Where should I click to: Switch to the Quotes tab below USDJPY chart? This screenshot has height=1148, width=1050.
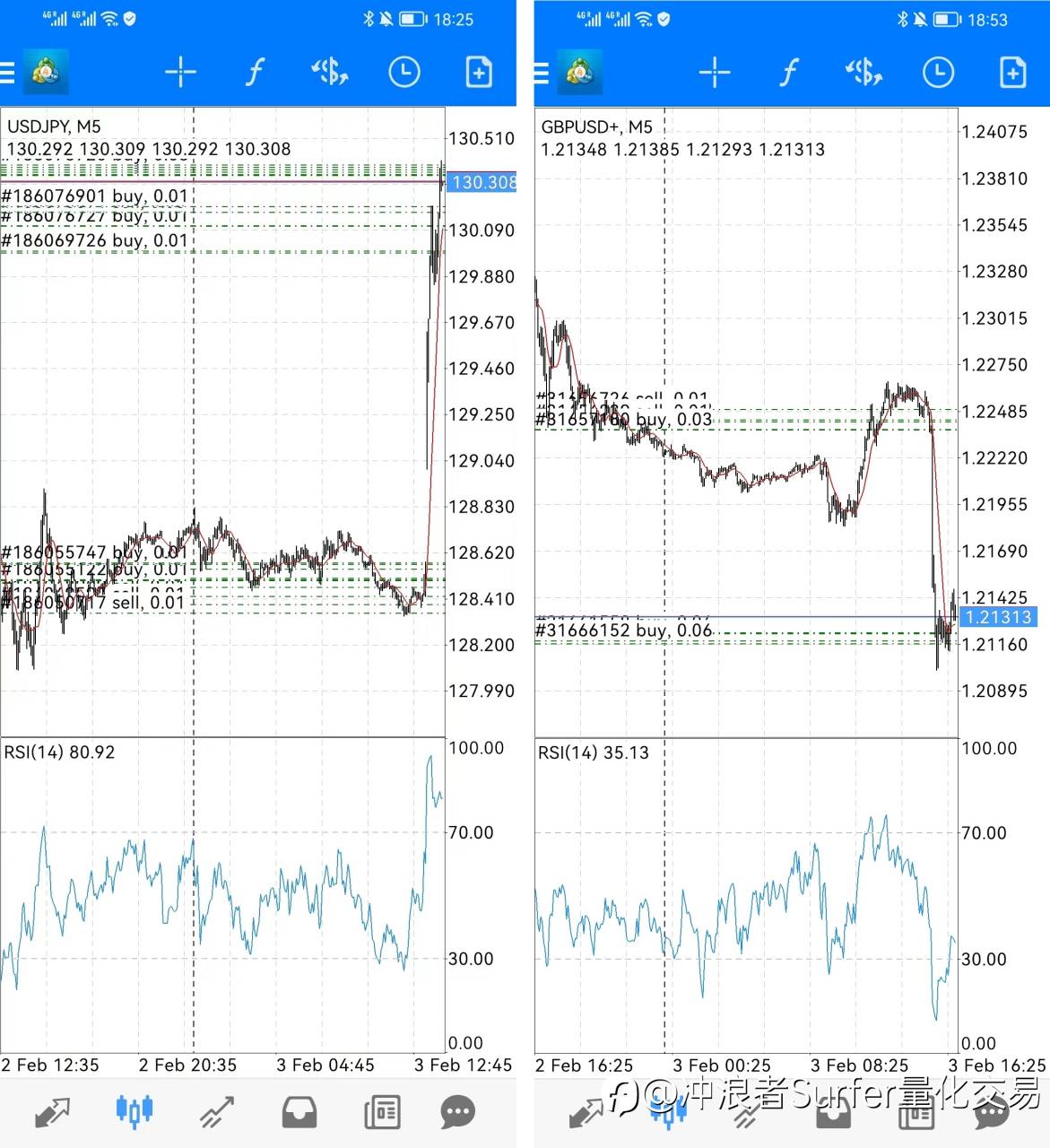tap(52, 1113)
